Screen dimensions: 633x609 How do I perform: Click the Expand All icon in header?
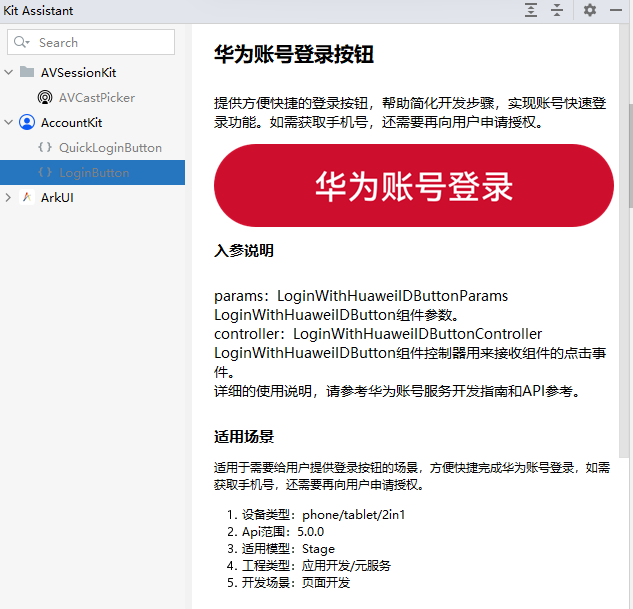click(x=531, y=10)
